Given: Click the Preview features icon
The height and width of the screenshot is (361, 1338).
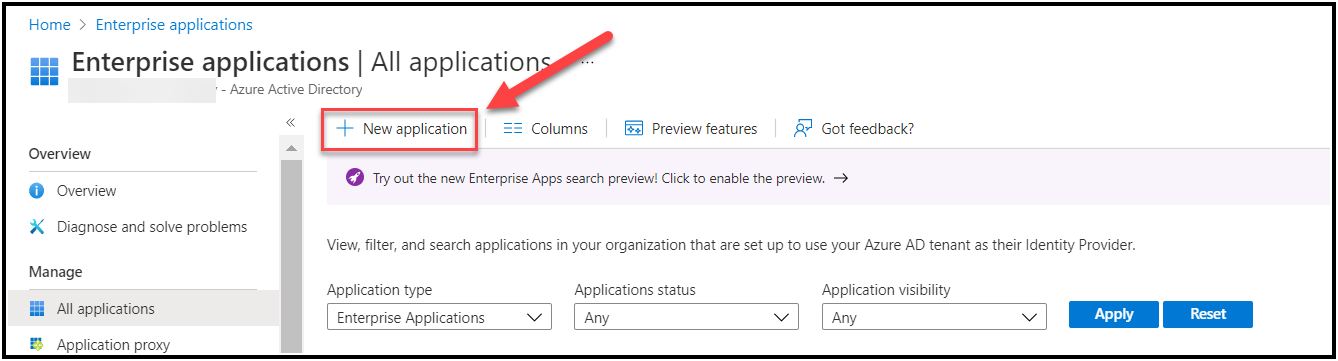Looking at the screenshot, I should pyautogui.click(x=633, y=129).
